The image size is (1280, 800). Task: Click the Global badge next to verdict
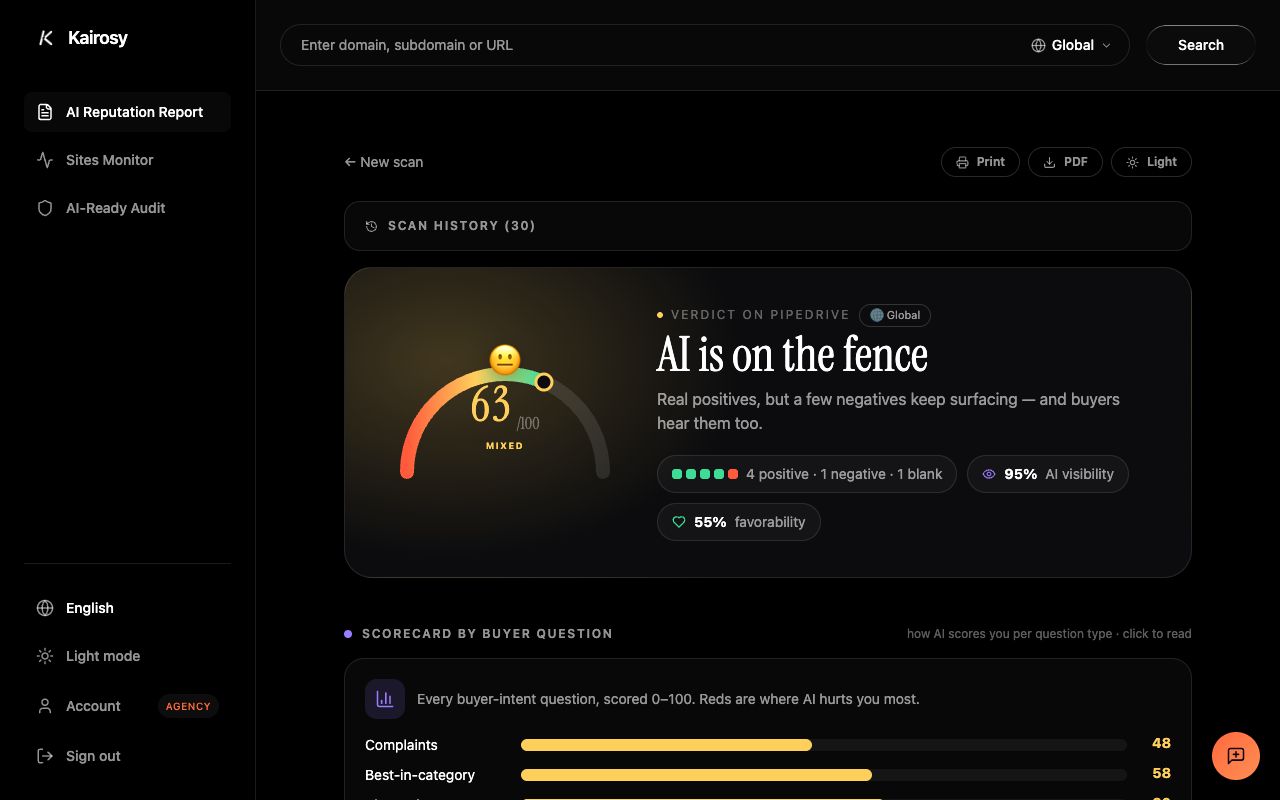(894, 315)
